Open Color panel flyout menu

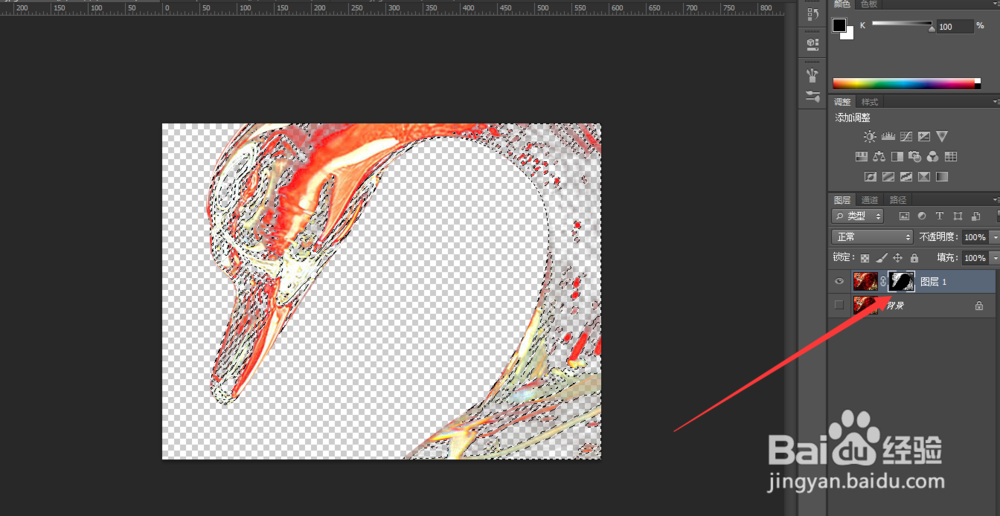click(x=996, y=4)
